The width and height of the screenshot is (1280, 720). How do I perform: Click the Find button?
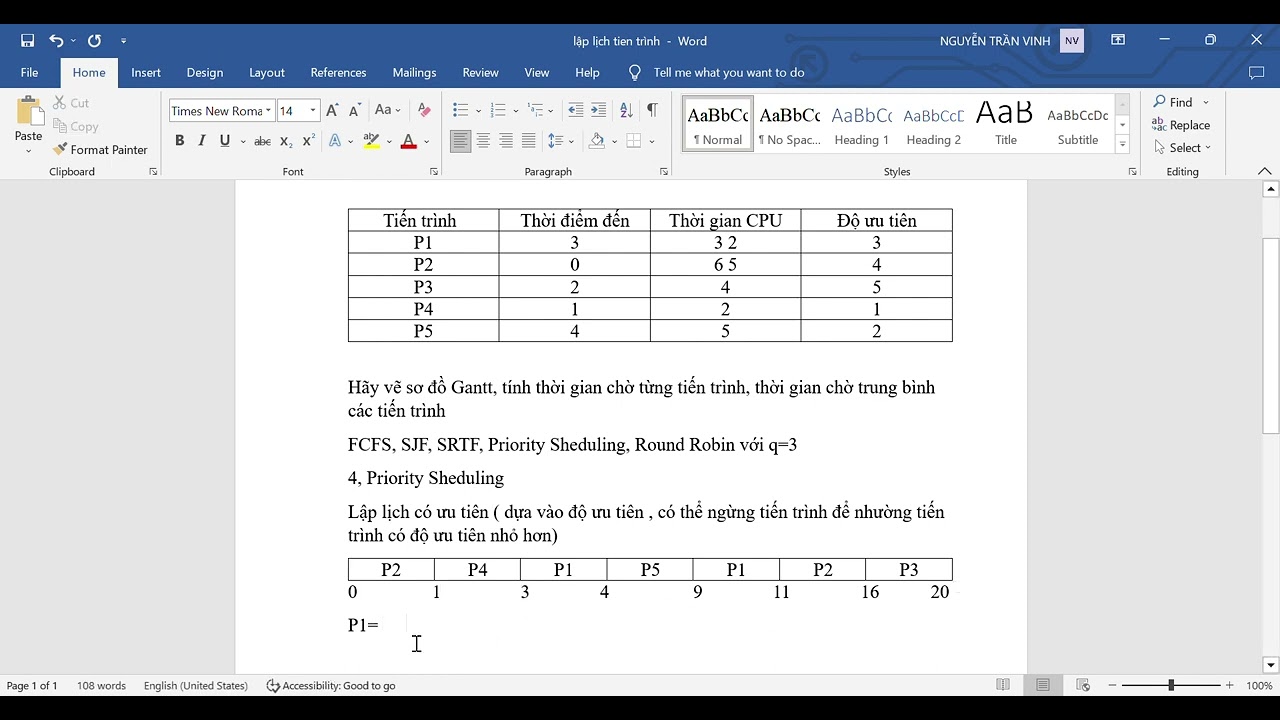1173,102
